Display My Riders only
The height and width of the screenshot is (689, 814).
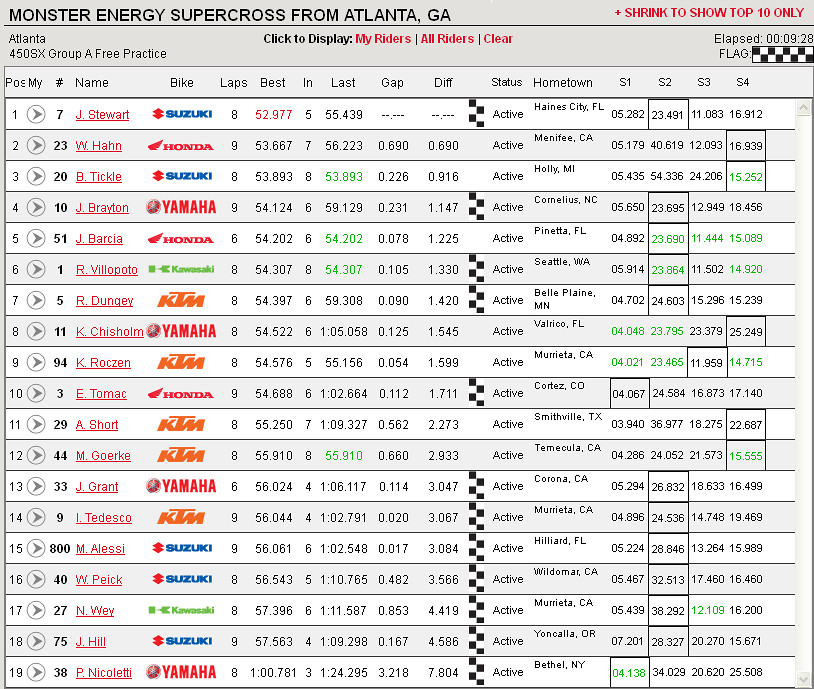click(383, 39)
